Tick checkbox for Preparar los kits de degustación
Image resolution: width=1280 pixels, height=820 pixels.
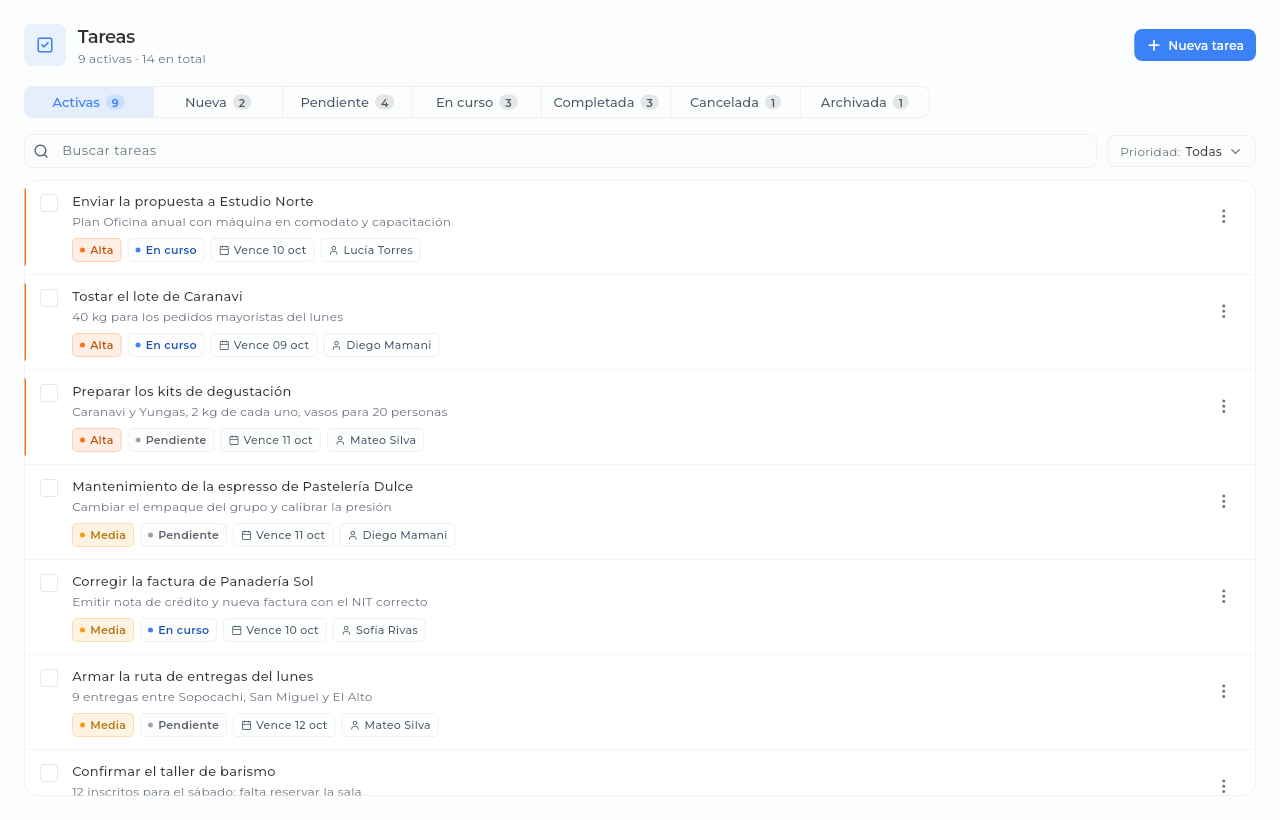pyautogui.click(x=49, y=393)
